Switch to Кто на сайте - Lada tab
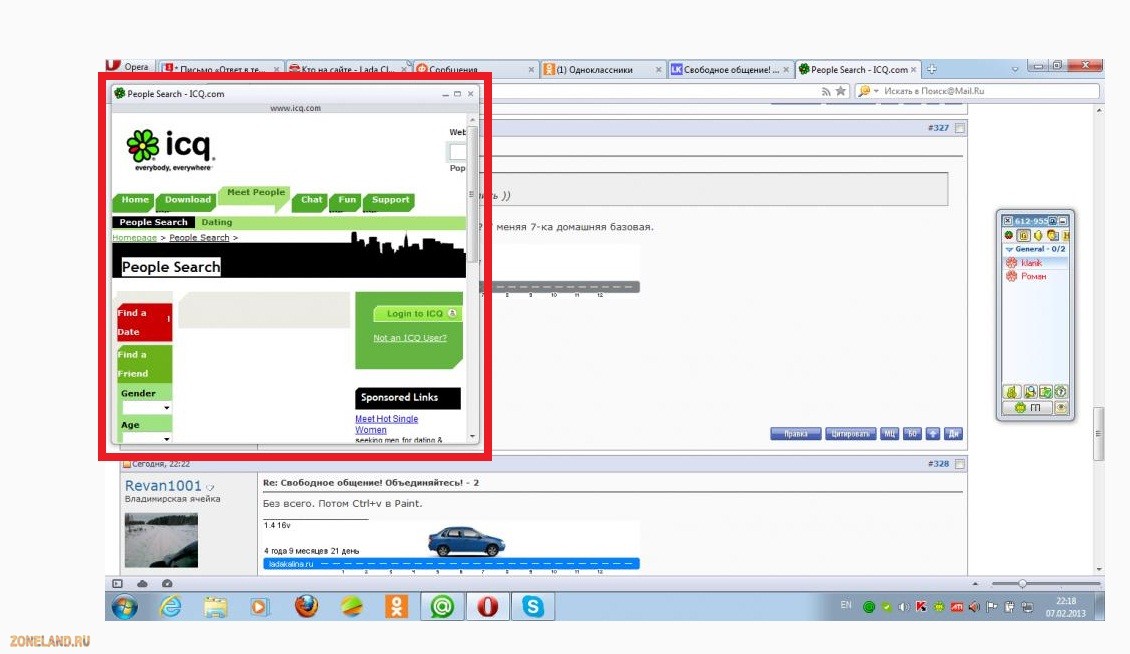The image size is (1130, 654). 347,69
